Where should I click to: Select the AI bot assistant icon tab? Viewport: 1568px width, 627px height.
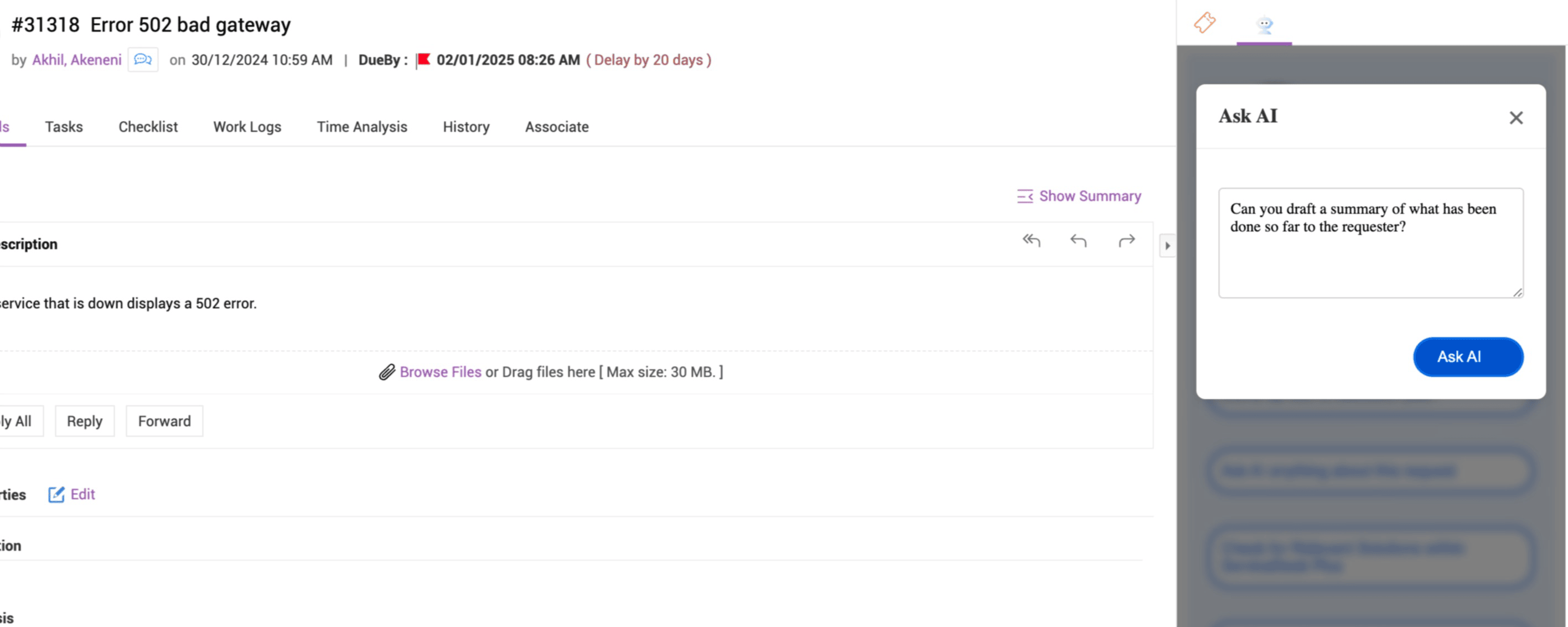coord(1264,24)
